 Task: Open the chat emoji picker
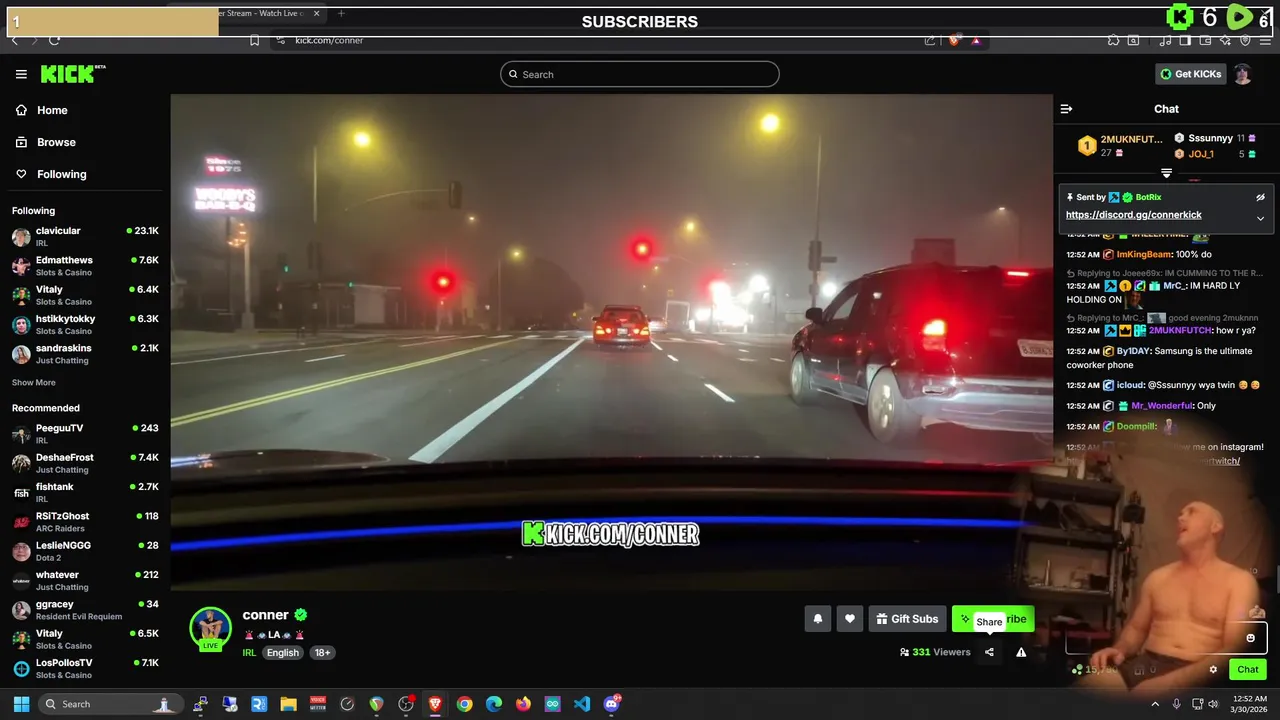click(x=1250, y=638)
